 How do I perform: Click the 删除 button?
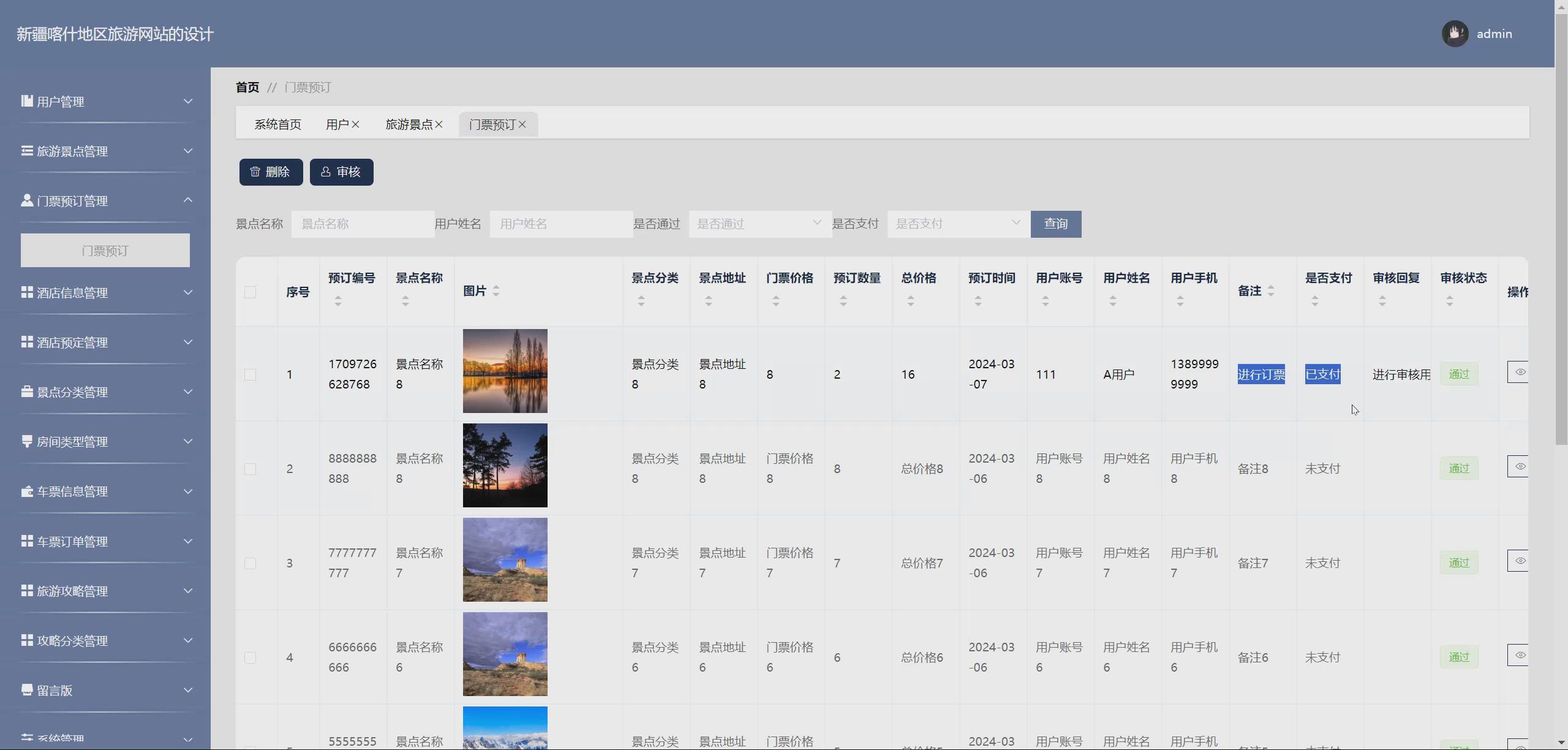271,172
